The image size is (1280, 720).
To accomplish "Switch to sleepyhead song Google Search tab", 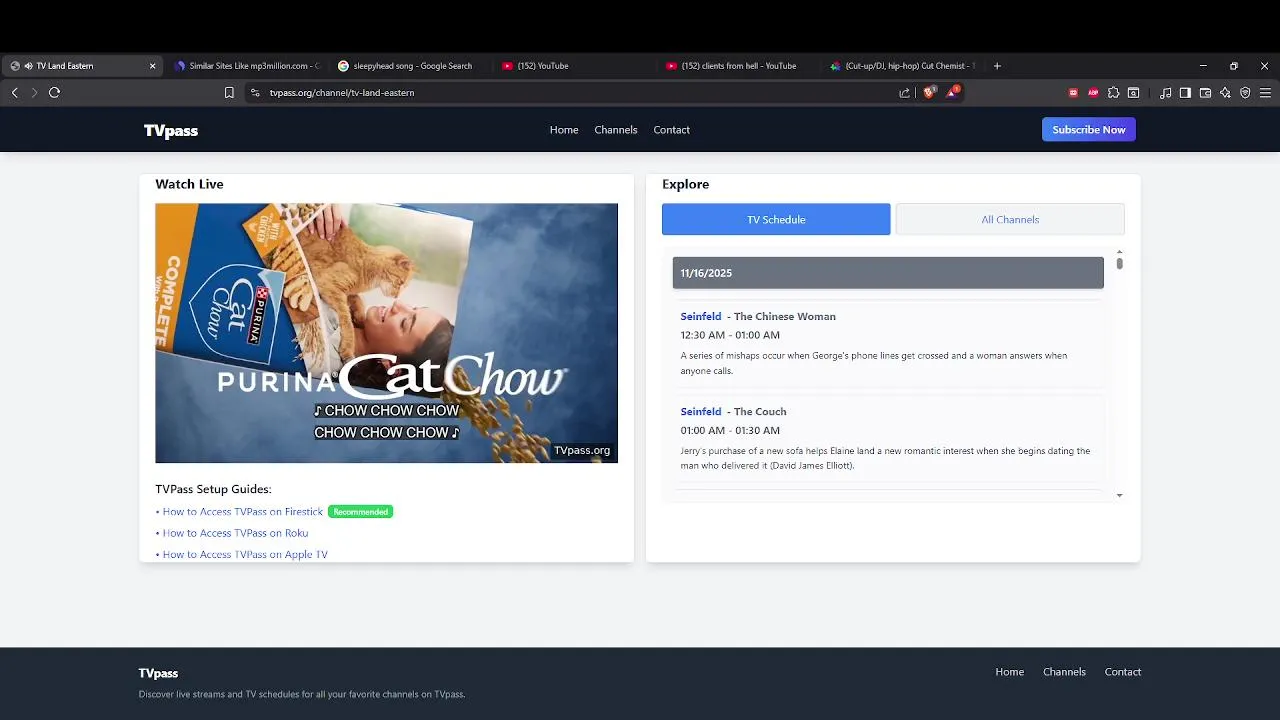I will [x=411, y=66].
